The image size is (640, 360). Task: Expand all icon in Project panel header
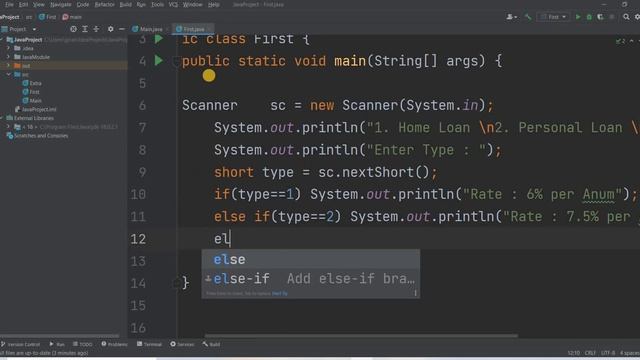[85, 29]
